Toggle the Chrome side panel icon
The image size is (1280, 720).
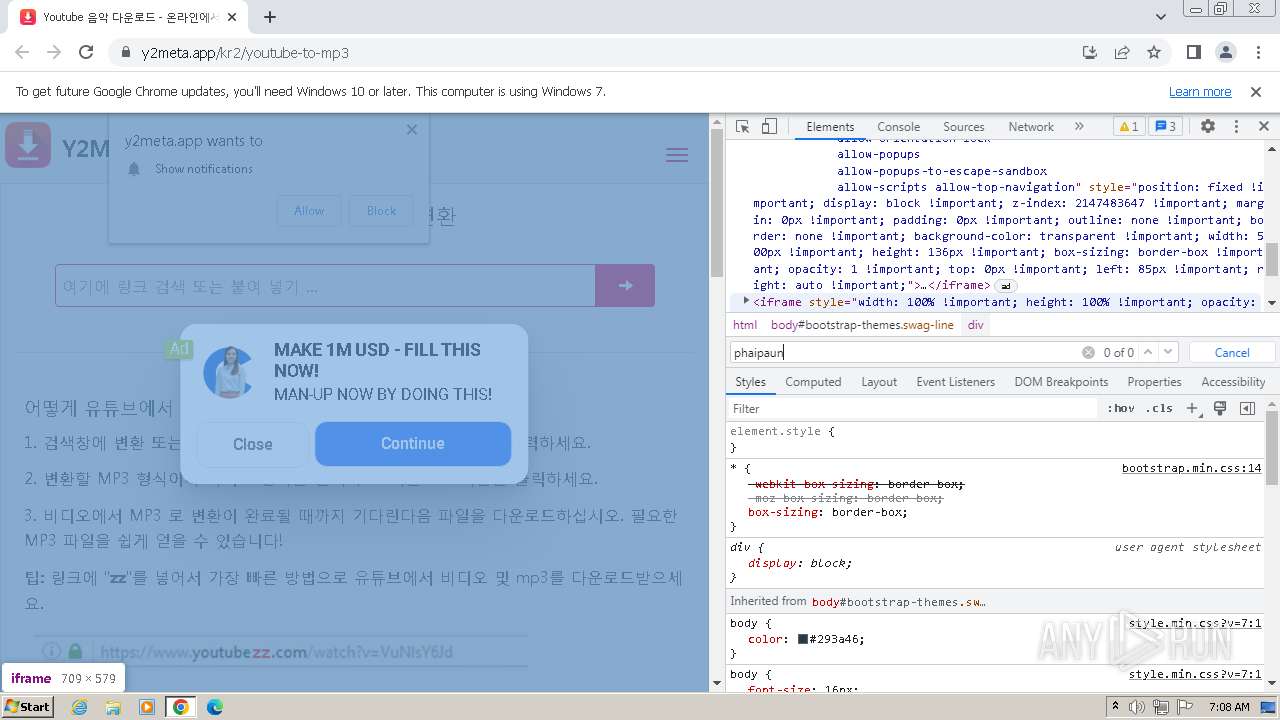coord(1194,52)
